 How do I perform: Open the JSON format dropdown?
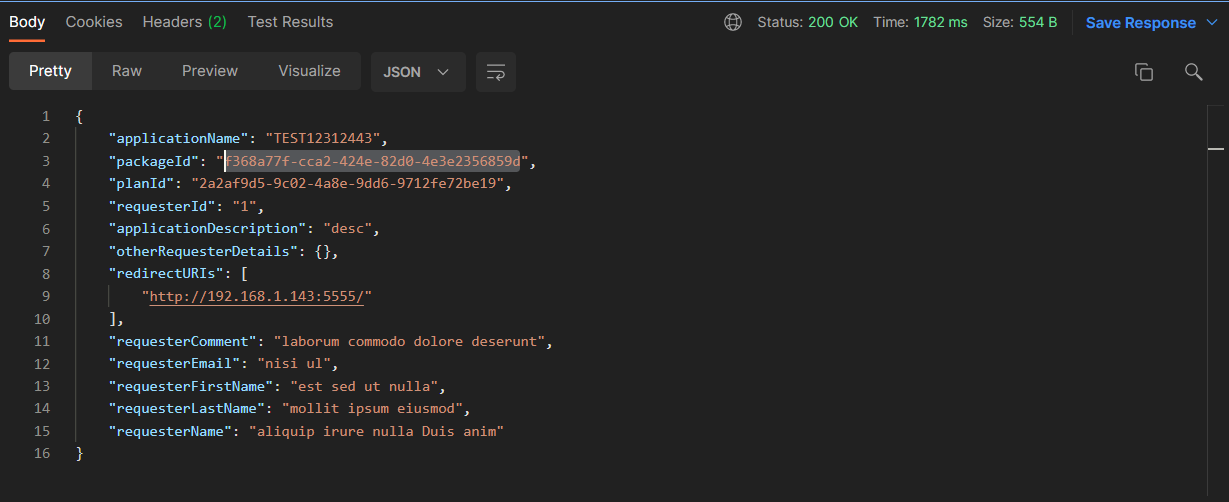click(417, 72)
